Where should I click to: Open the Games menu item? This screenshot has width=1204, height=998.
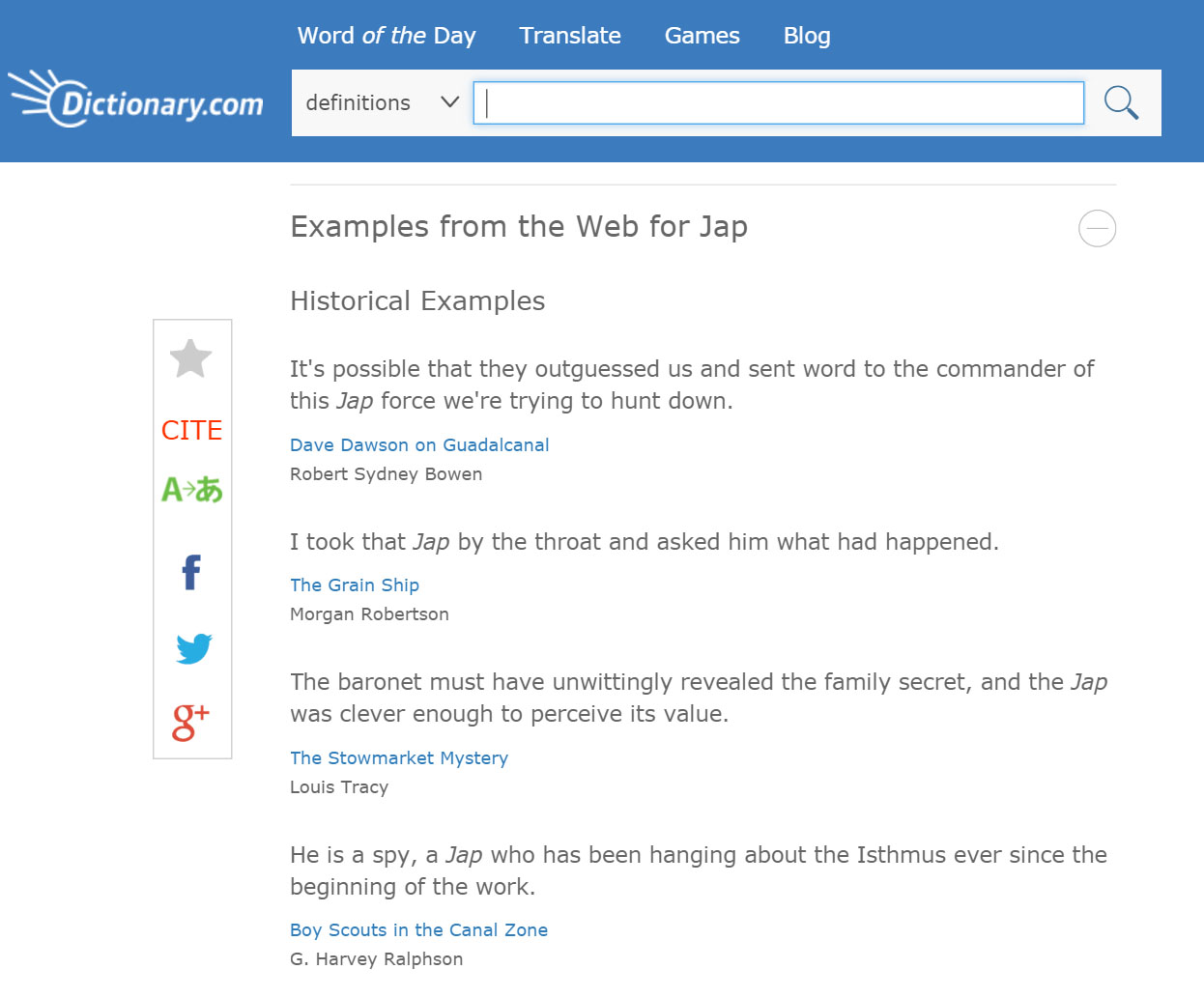tap(702, 36)
